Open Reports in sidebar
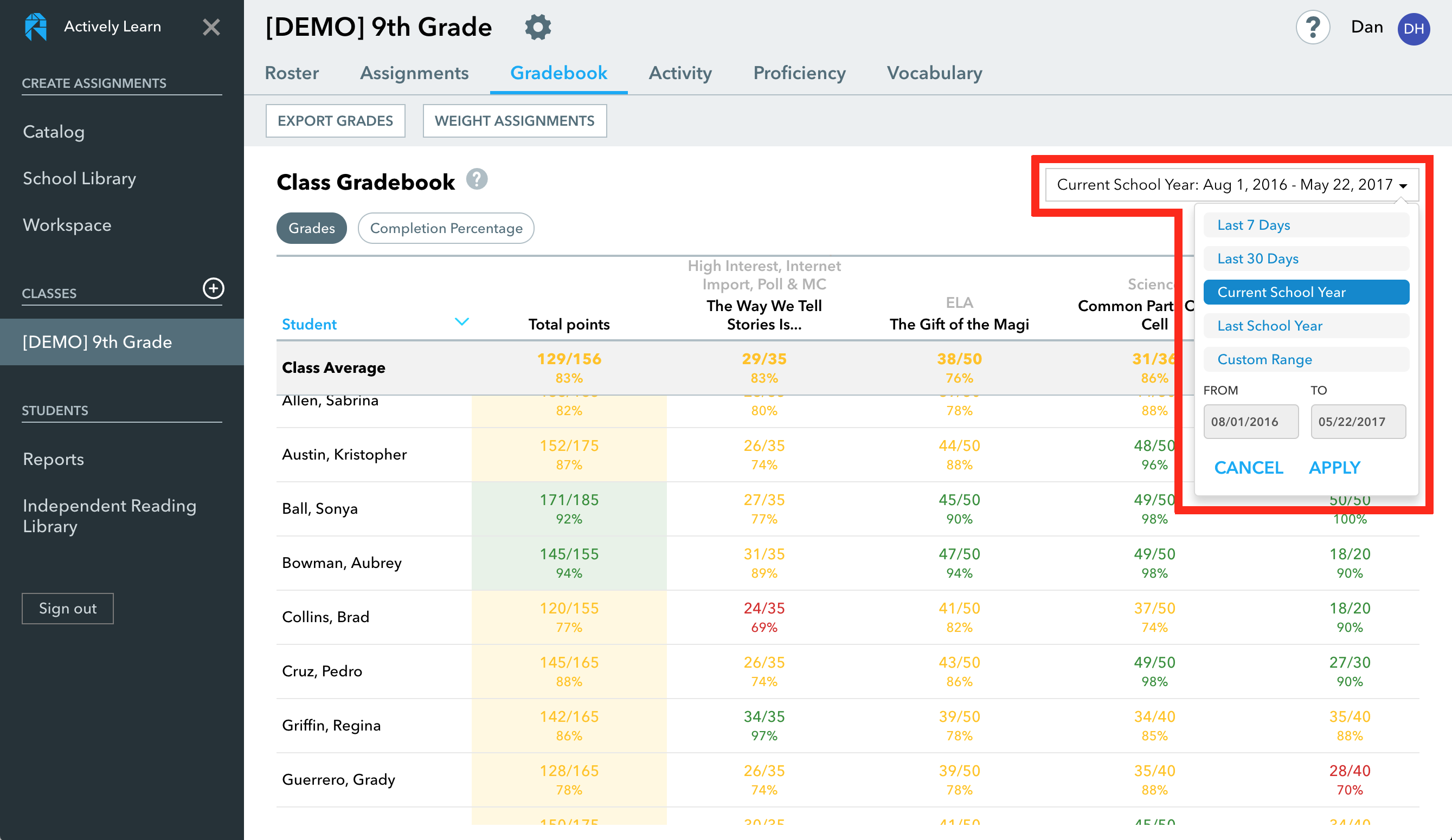 click(x=54, y=460)
